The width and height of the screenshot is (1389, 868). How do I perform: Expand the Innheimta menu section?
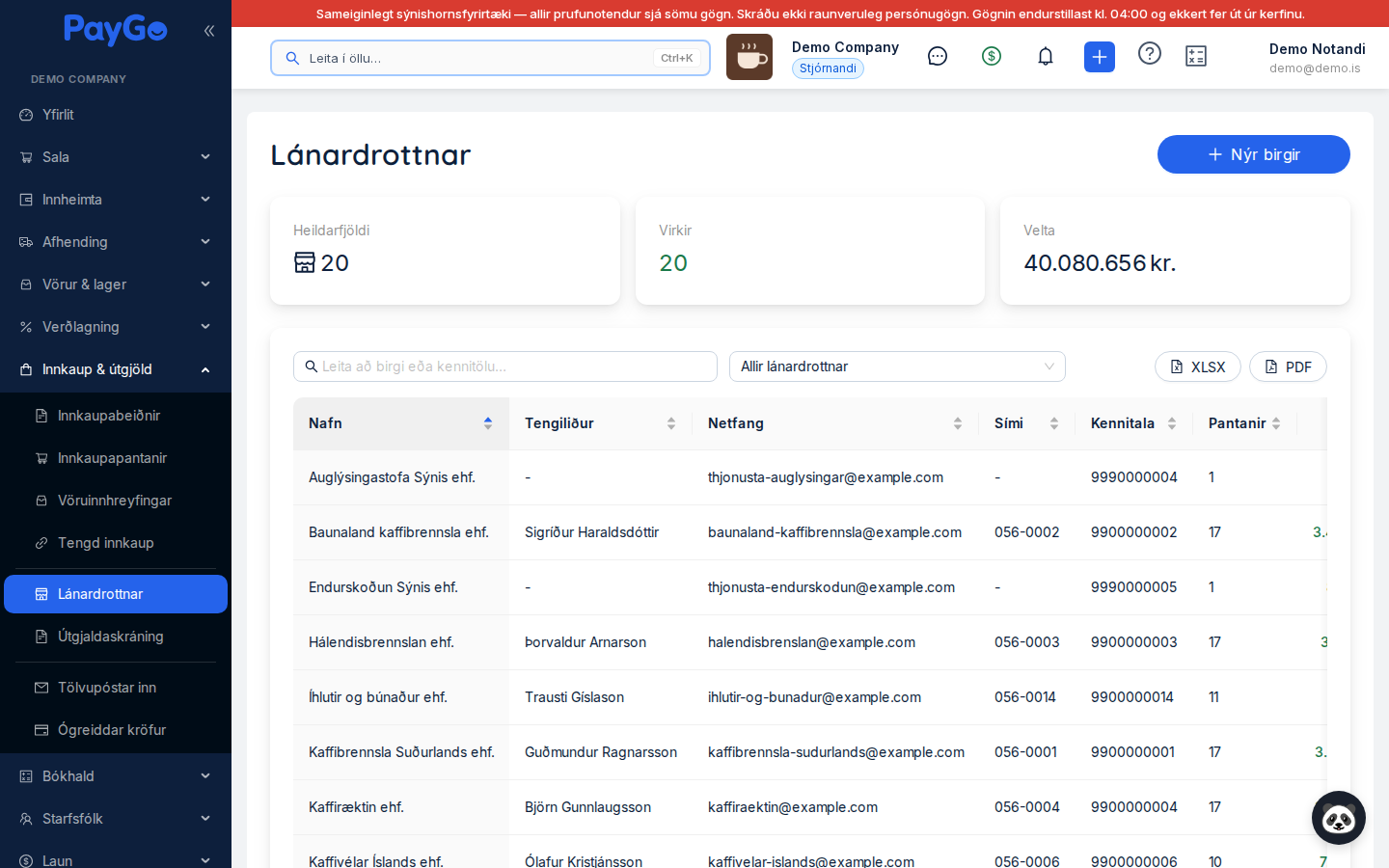pos(116,200)
